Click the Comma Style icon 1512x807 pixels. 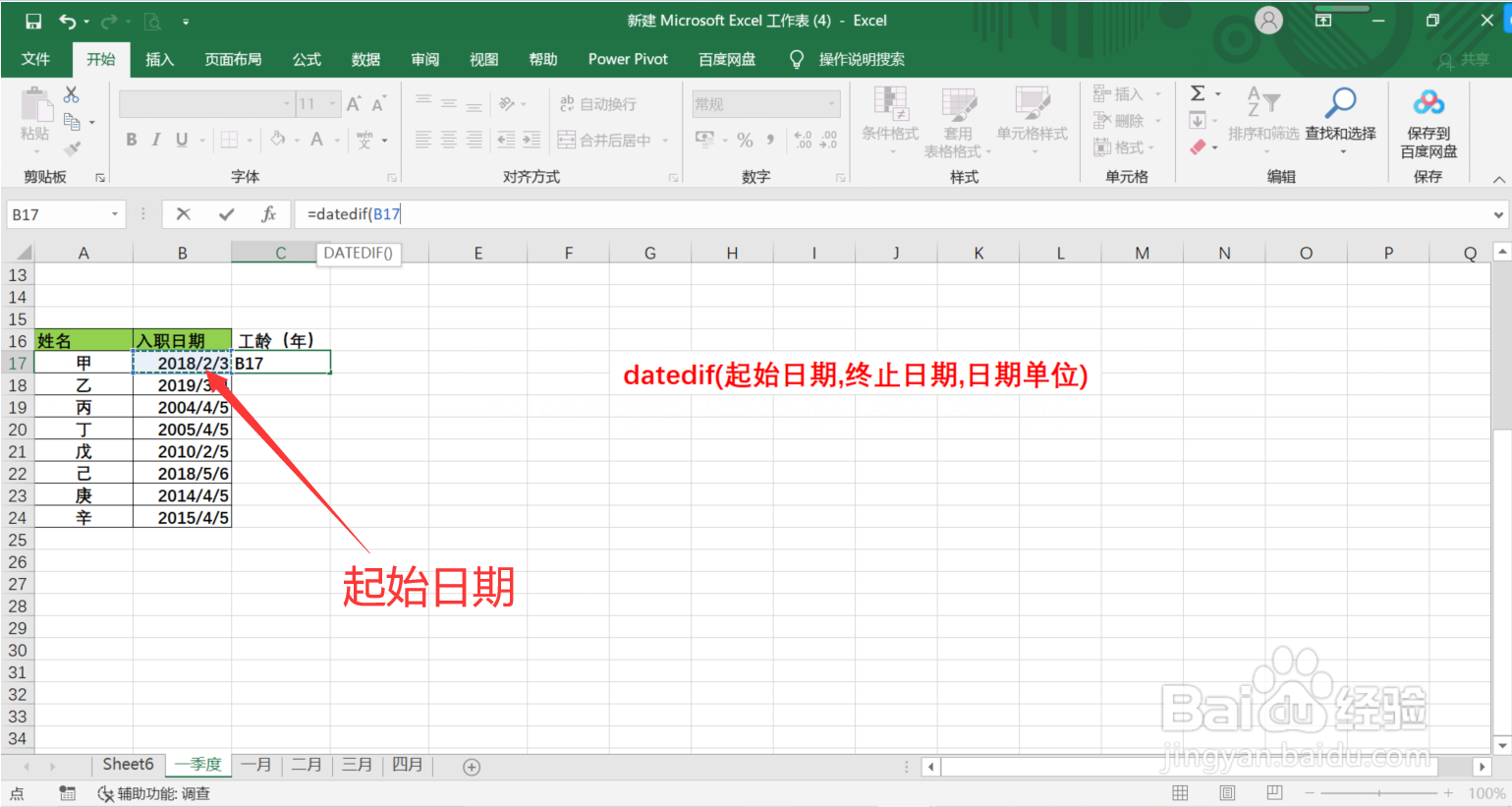770,140
